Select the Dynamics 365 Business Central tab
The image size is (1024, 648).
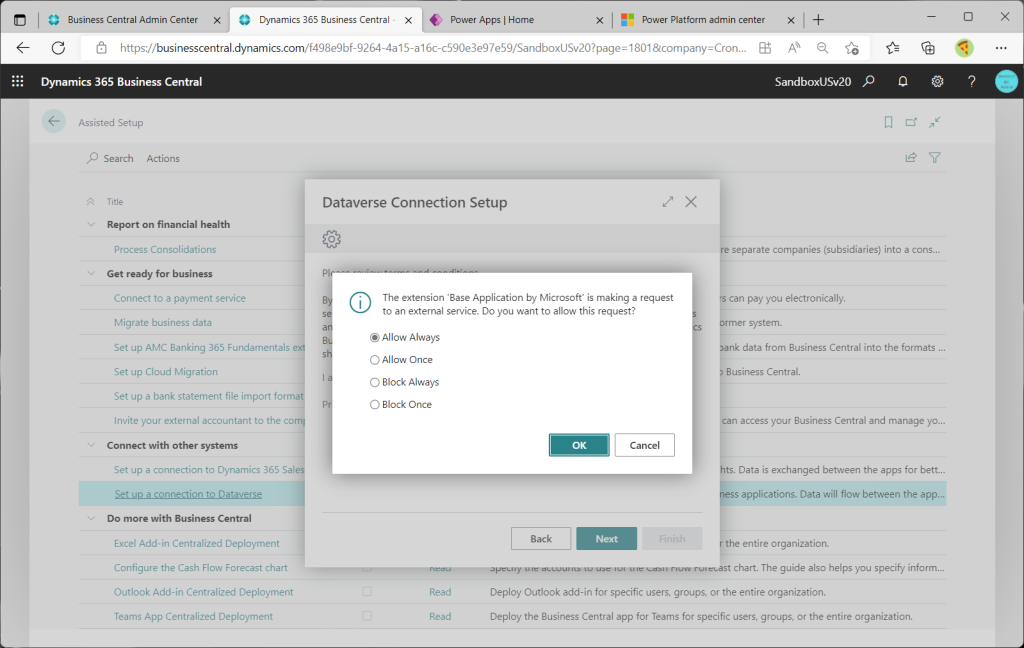324,20
